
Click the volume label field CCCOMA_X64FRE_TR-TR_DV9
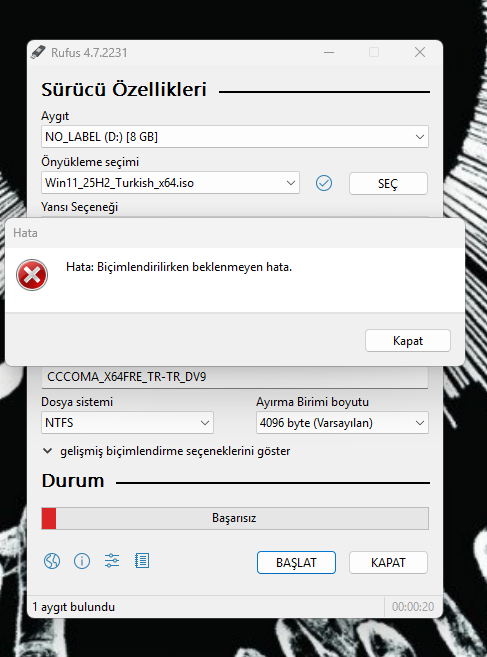[235, 377]
